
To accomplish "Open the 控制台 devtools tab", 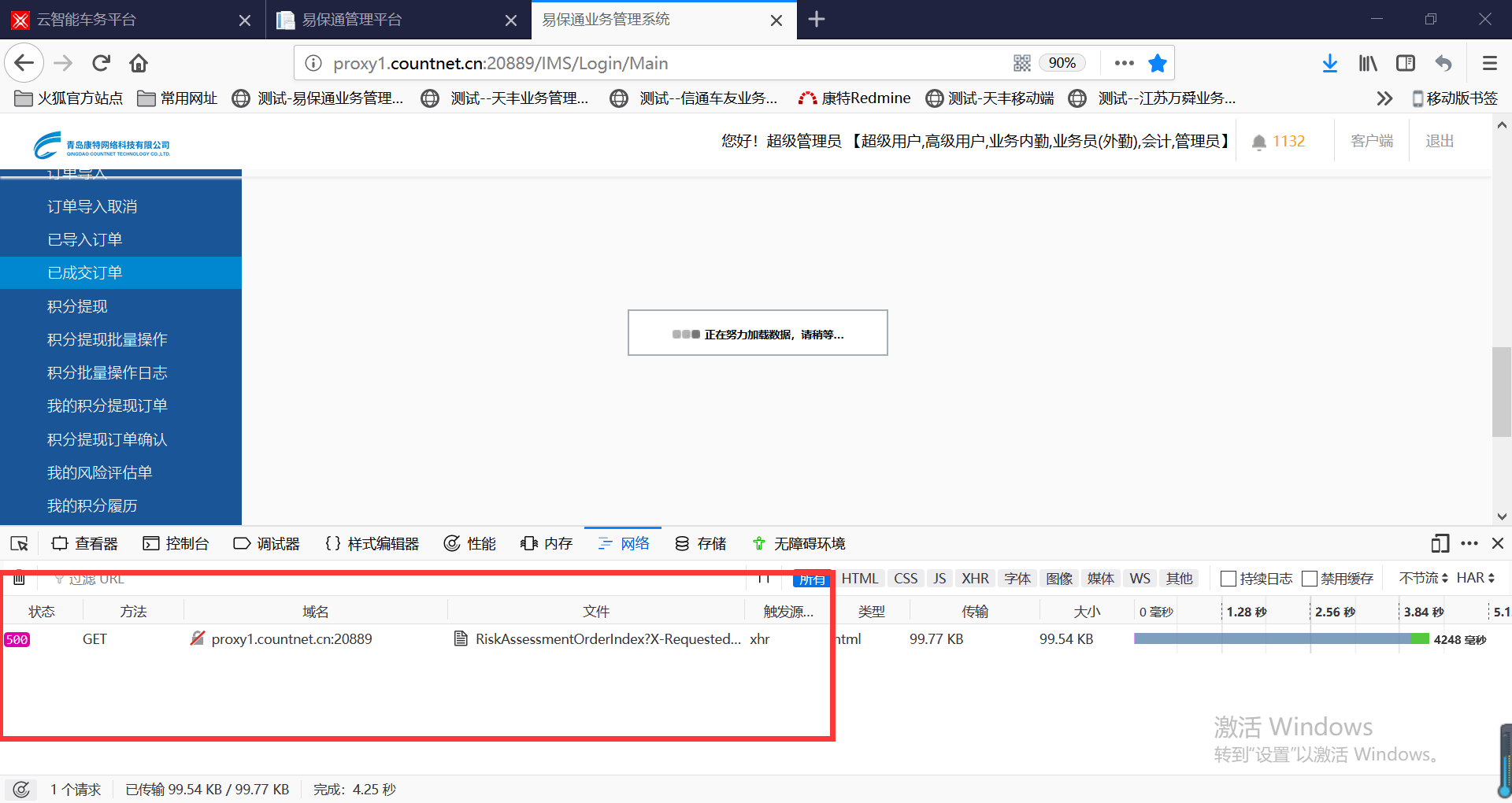I will coord(176,544).
